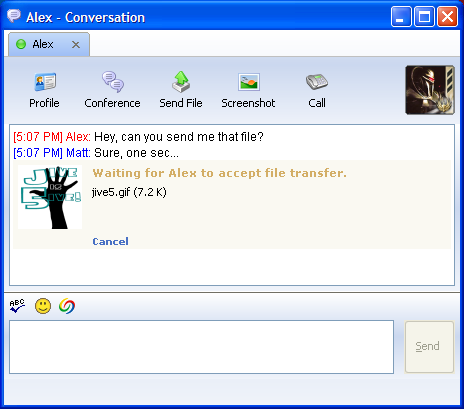The height and width of the screenshot is (409, 464).
Task: Open the smiley emoticon picker
Action: (x=43, y=306)
